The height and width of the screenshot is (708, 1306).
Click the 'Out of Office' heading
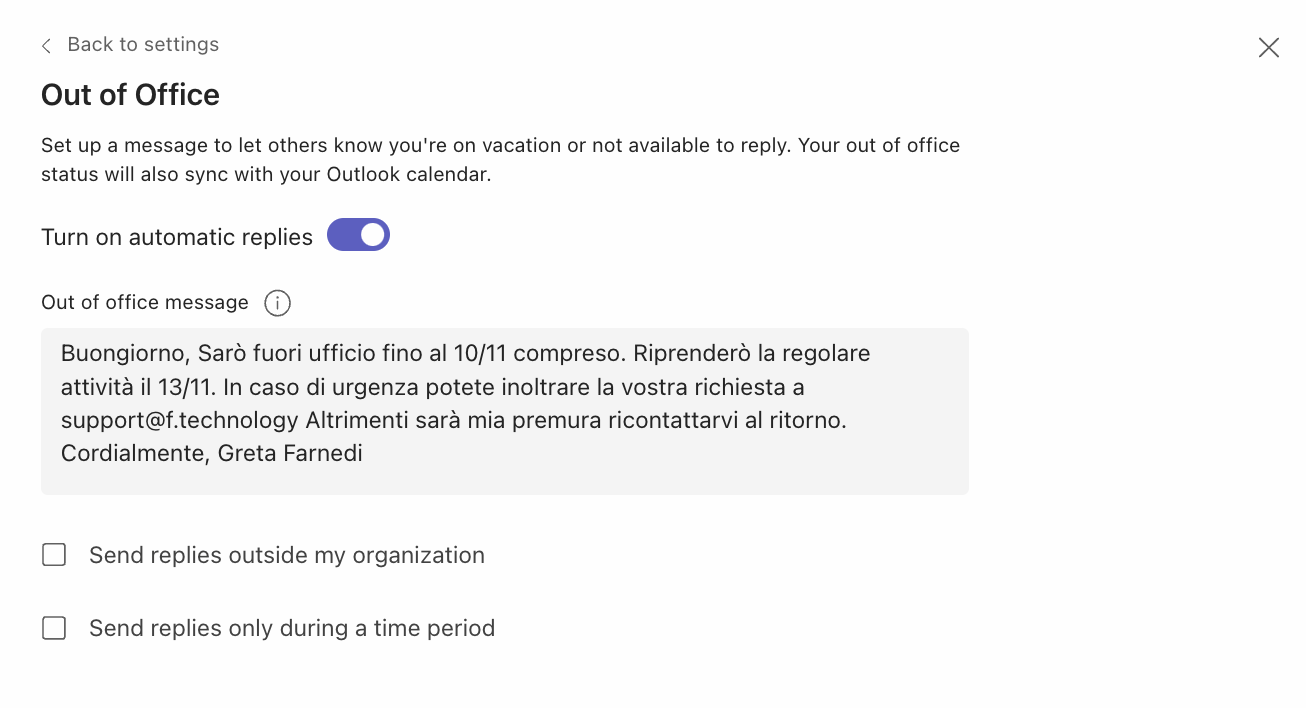(130, 95)
